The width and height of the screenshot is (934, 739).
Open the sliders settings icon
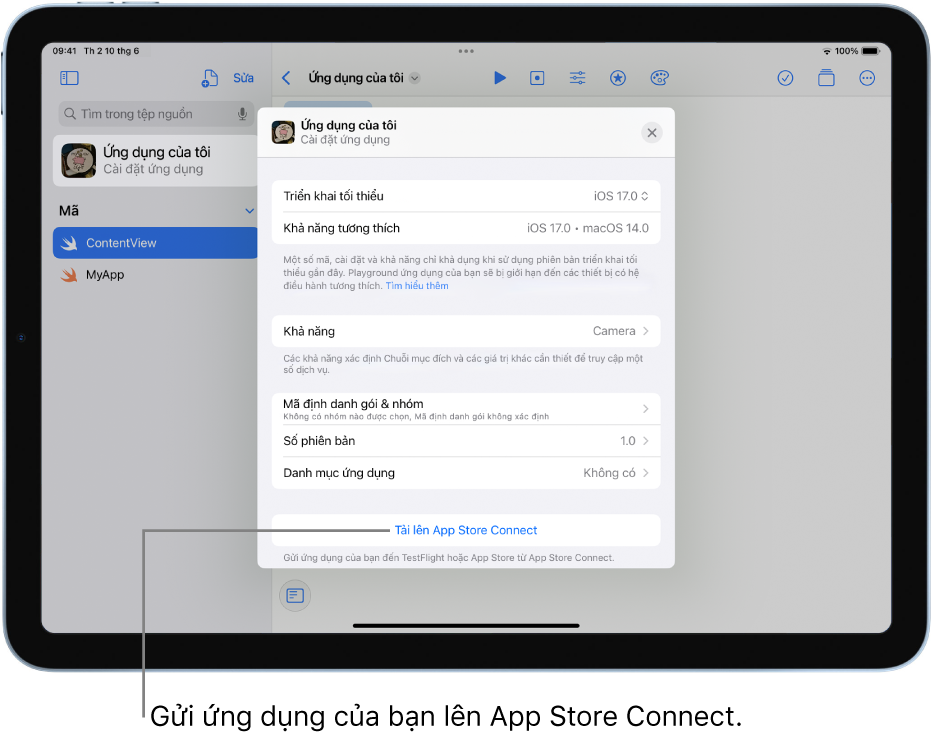click(577, 78)
